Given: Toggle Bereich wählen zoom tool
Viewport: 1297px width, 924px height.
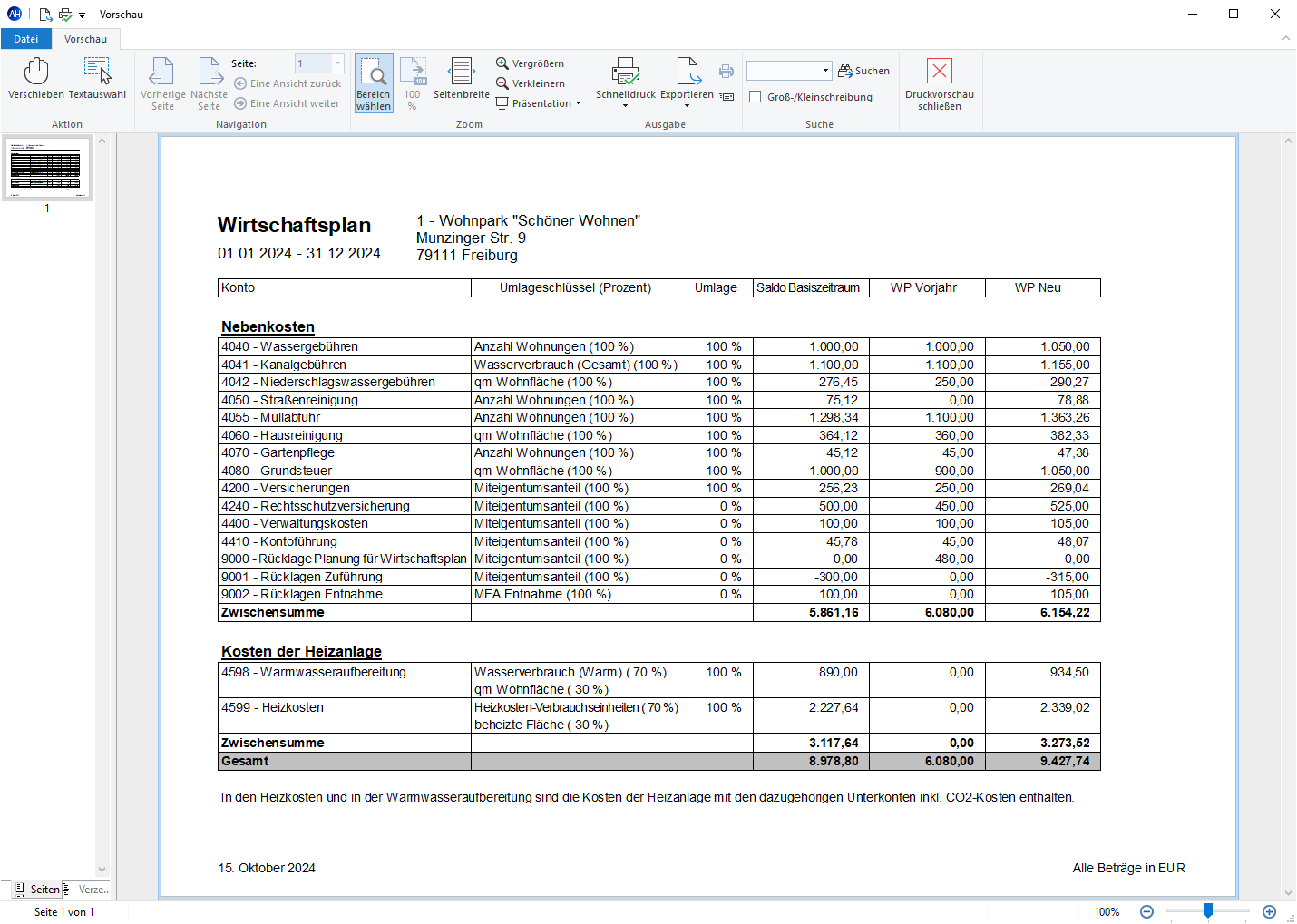Looking at the screenshot, I should click(x=374, y=83).
